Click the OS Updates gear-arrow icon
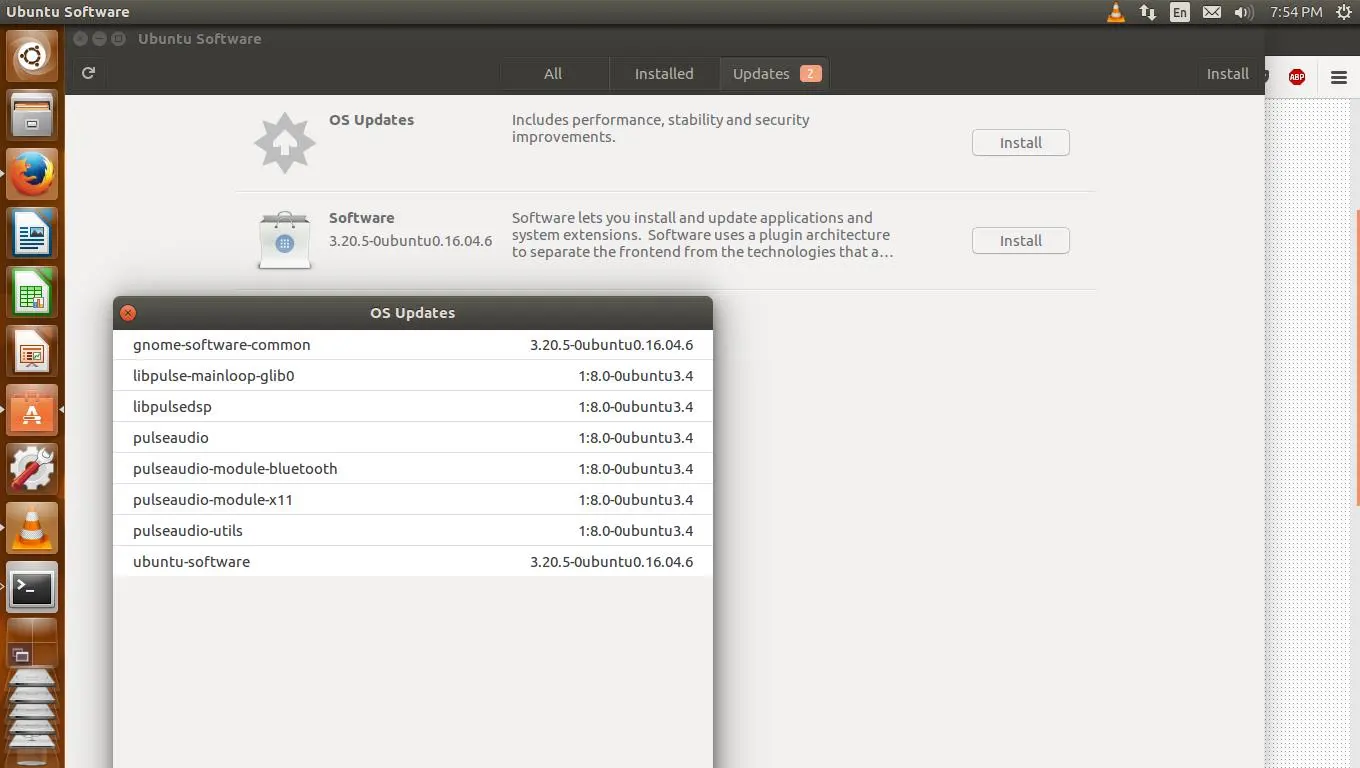 coord(285,143)
